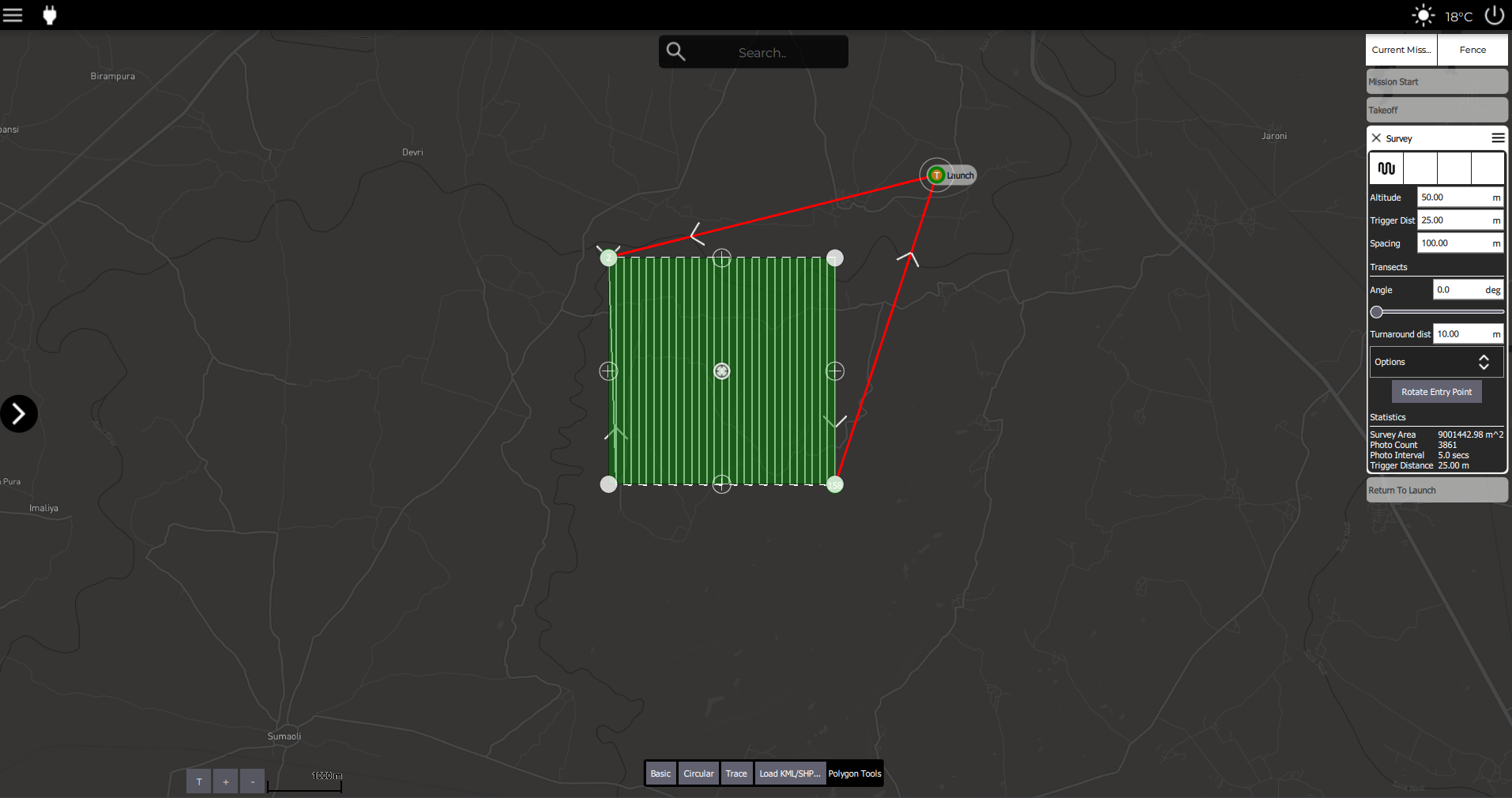Select the zigzag survey pattern icon
Image resolution: width=1512 pixels, height=798 pixels.
1386,168
